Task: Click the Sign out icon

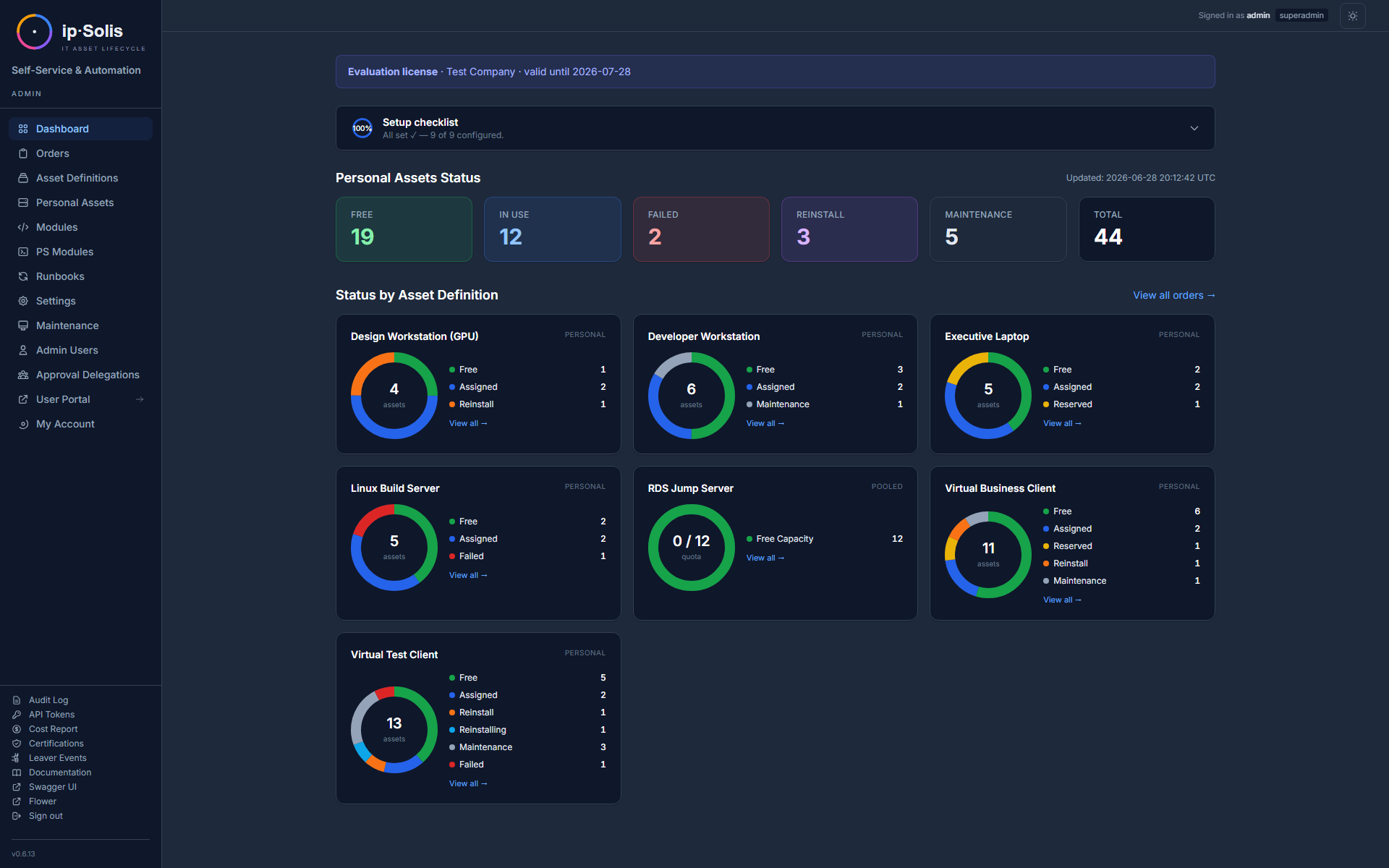Action: pyautogui.click(x=17, y=816)
